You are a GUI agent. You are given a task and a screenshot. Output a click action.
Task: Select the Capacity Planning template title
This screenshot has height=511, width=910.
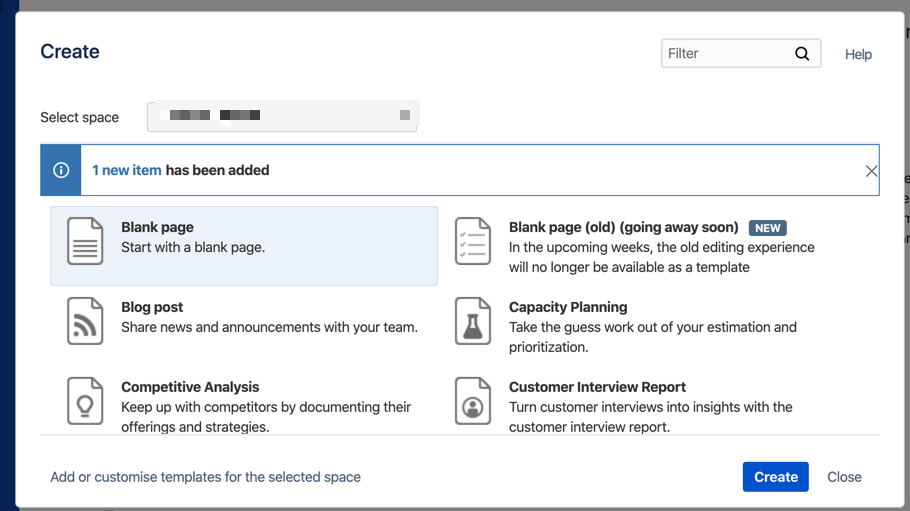coord(568,307)
